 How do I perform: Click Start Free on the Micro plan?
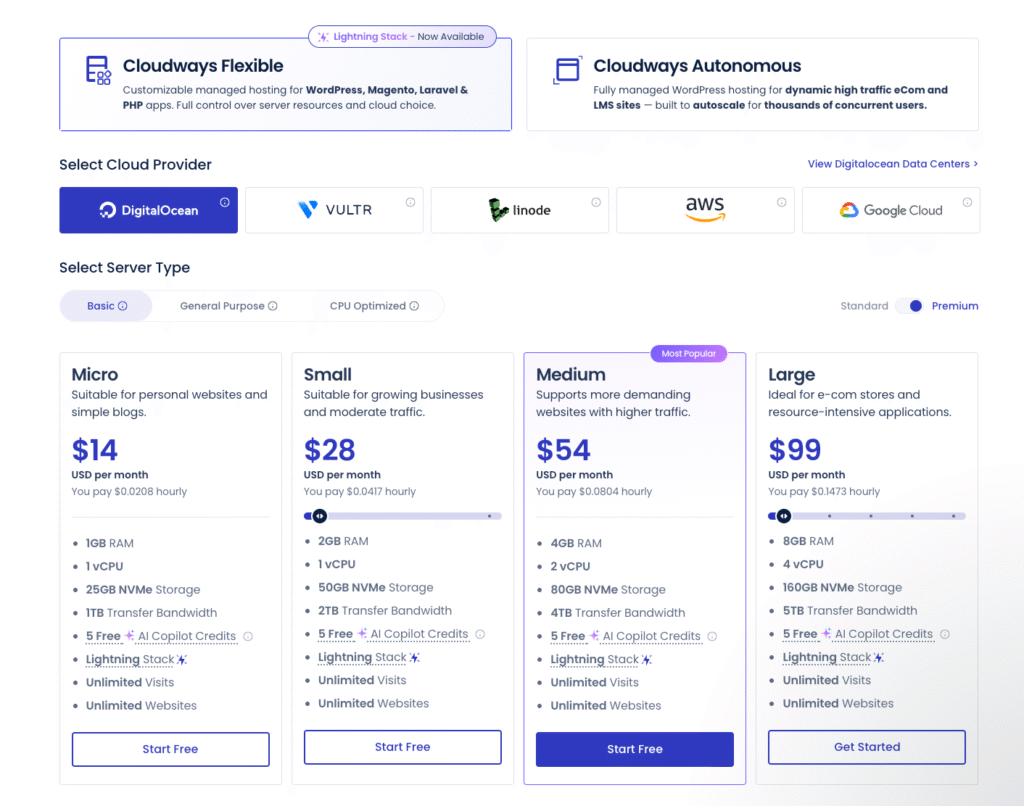click(170, 747)
